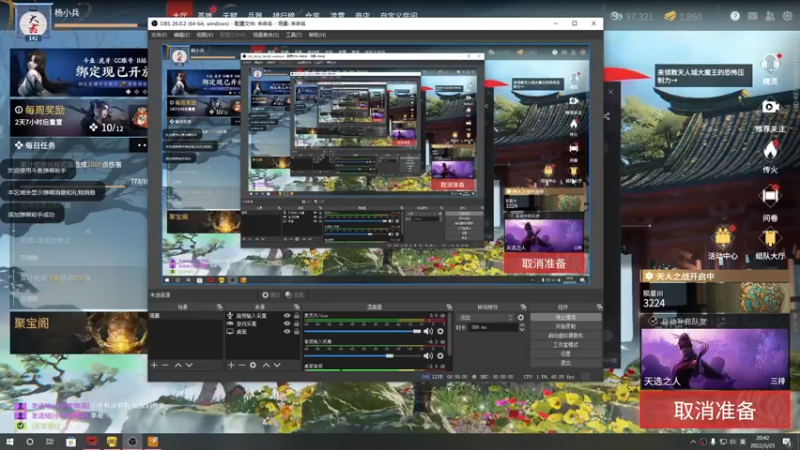Open the 推荐关注 camera icon in game
The image size is (800, 450).
tap(770, 107)
